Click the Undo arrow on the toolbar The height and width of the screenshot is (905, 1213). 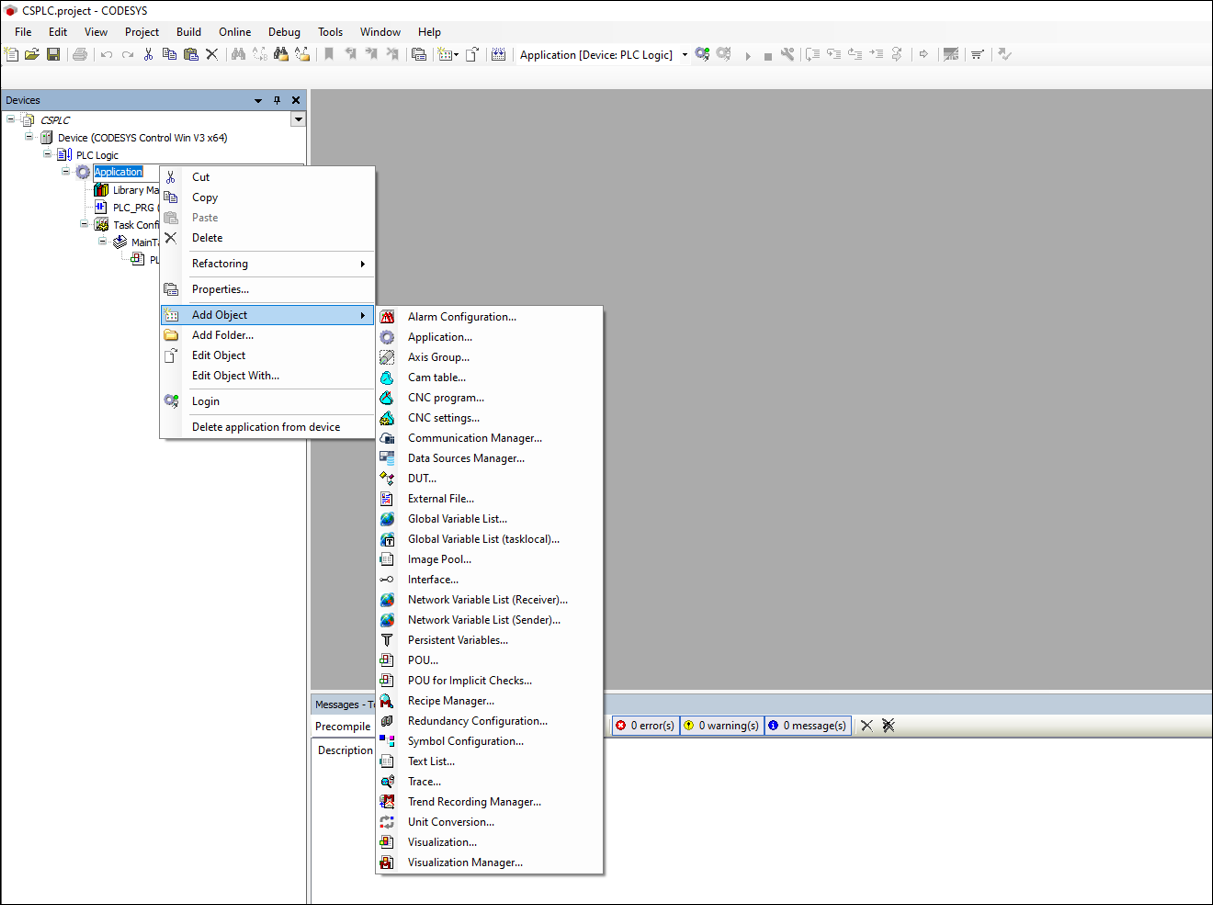click(x=106, y=54)
